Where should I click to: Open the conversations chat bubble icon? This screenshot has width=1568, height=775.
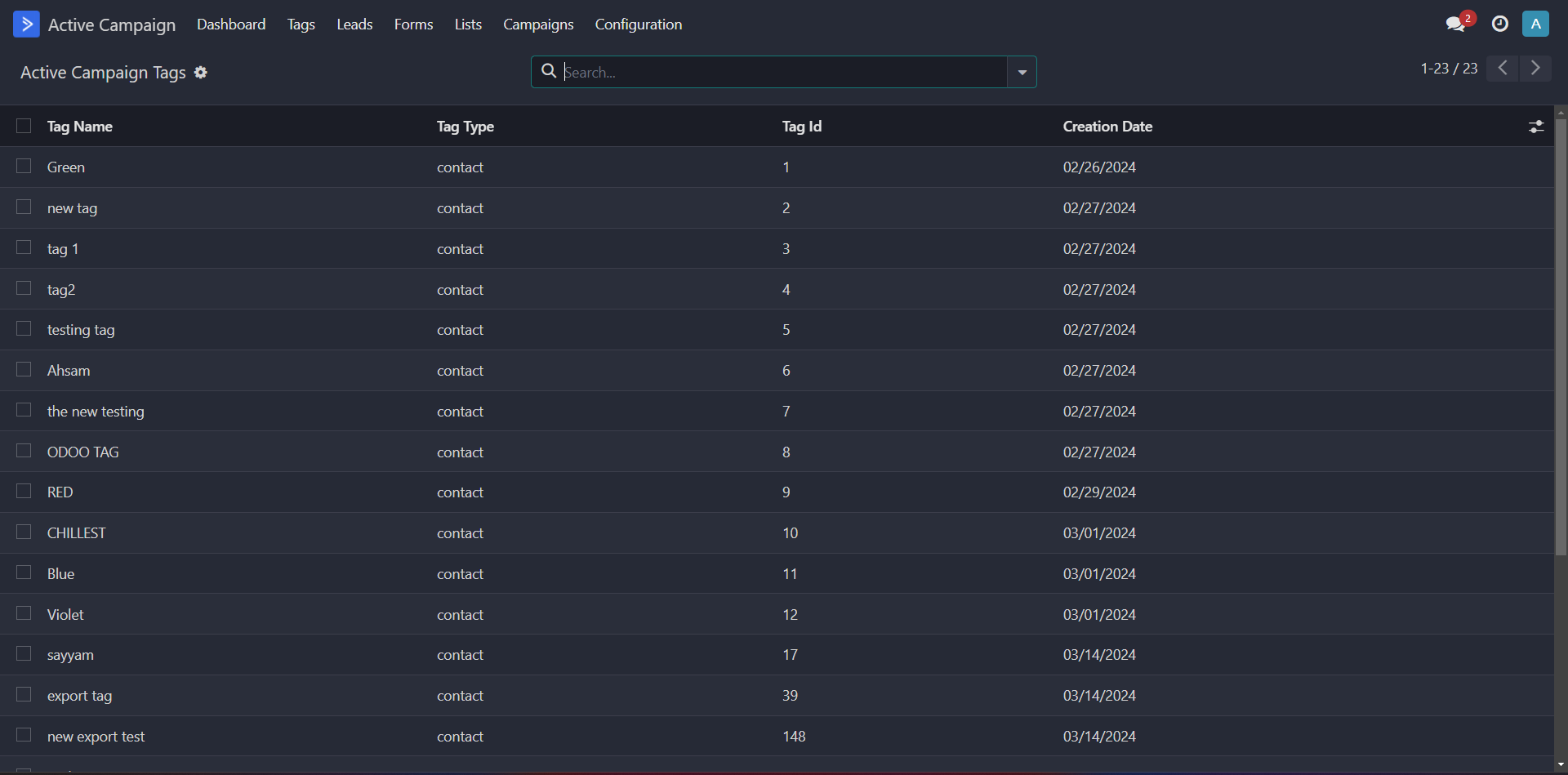[1456, 24]
